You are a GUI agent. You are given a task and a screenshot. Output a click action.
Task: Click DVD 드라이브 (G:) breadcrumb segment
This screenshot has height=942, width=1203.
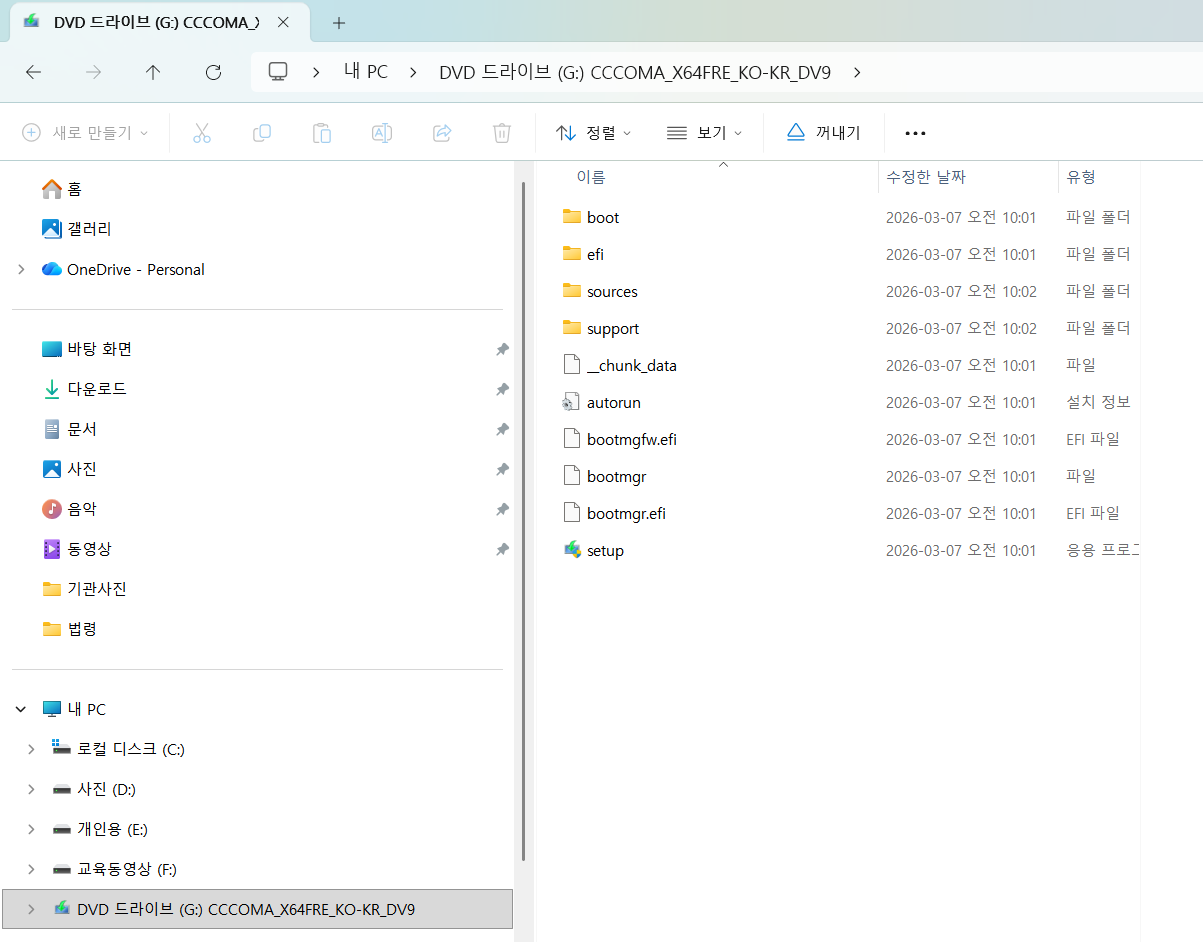coord(635,72)
